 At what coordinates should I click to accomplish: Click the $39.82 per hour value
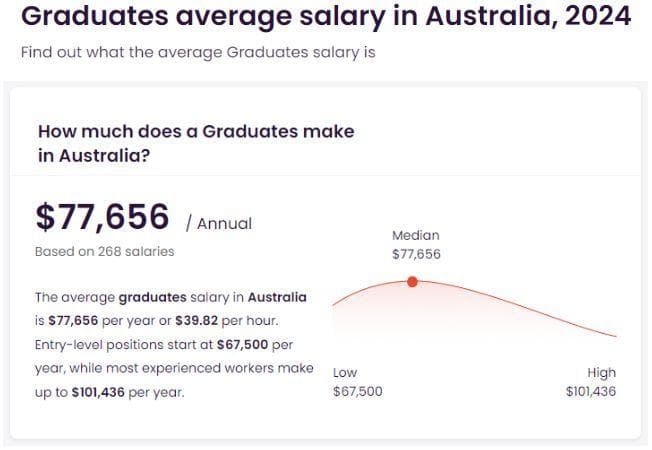click(196, 321)
